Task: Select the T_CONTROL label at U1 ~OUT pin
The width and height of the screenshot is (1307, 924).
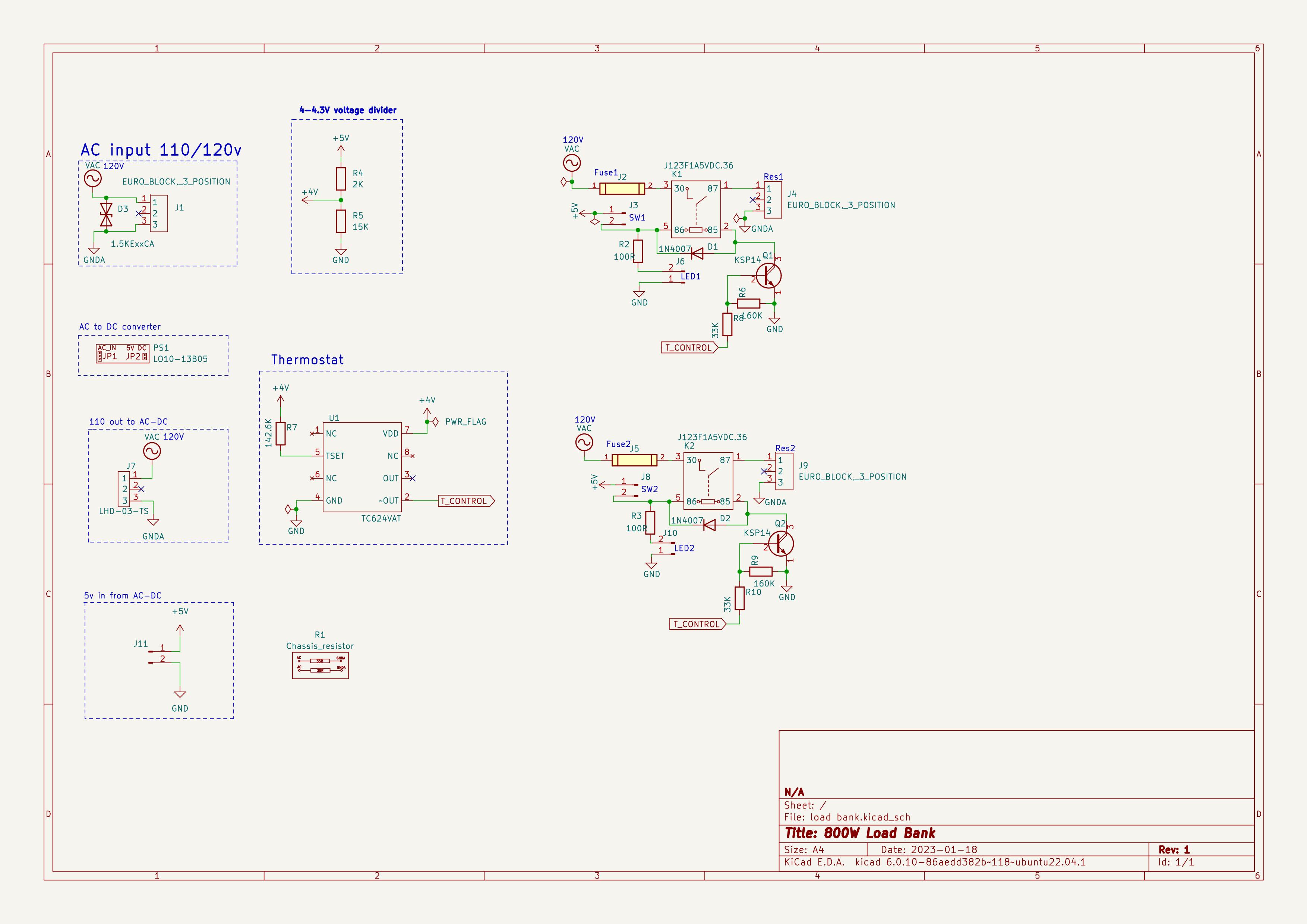Action: click(466, 501)
